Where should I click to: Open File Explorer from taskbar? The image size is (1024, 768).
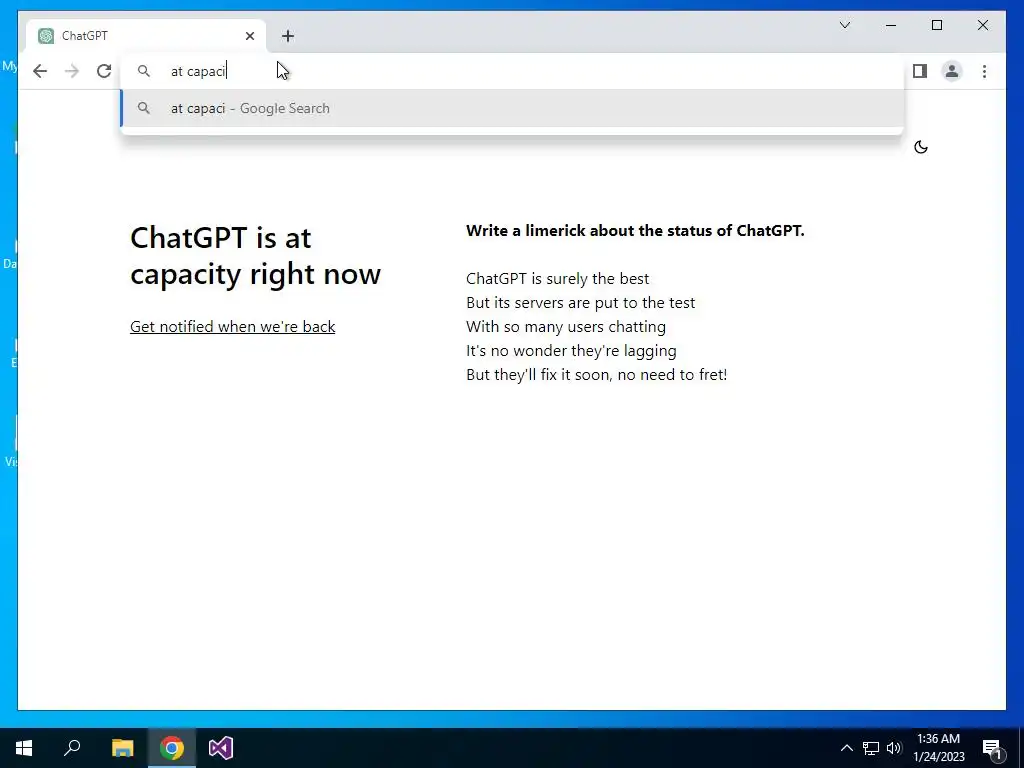tap(122, 748)
